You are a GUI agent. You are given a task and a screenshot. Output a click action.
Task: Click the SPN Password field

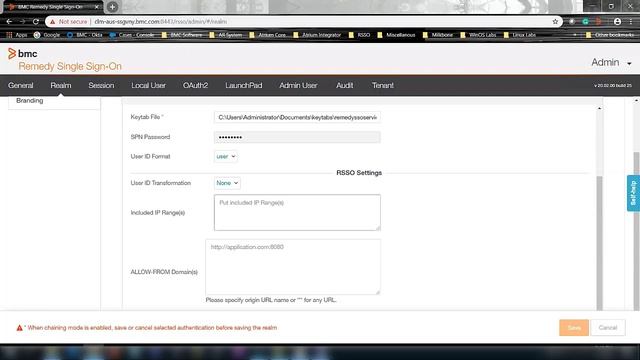click(297, 137)
